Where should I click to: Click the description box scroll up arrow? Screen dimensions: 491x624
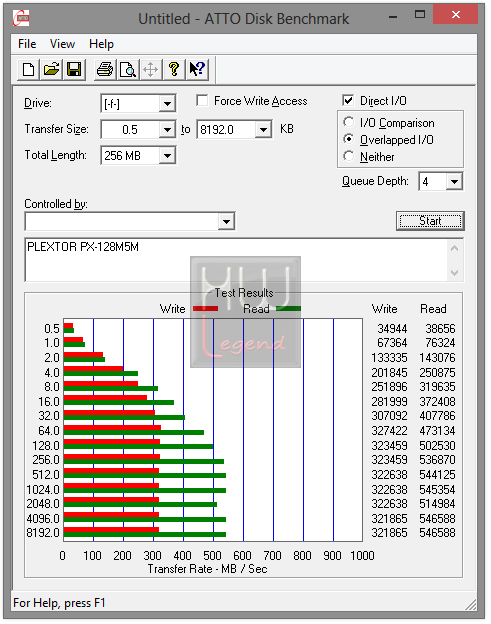(x=455, y=248)
